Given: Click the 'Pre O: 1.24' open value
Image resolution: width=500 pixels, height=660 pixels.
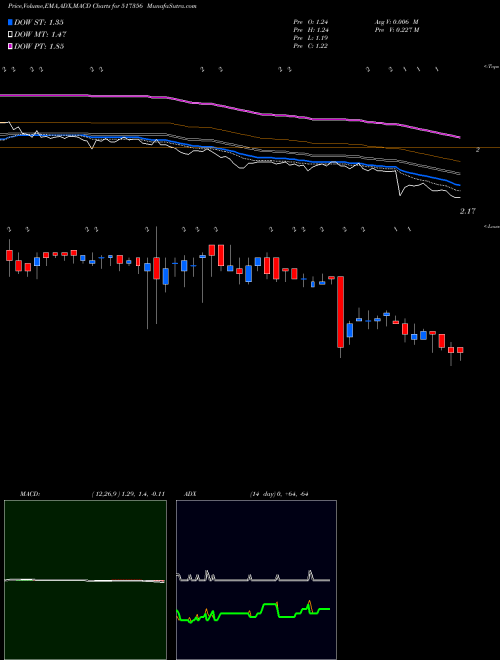Looking at the screenshot, I should click(311, 21).
